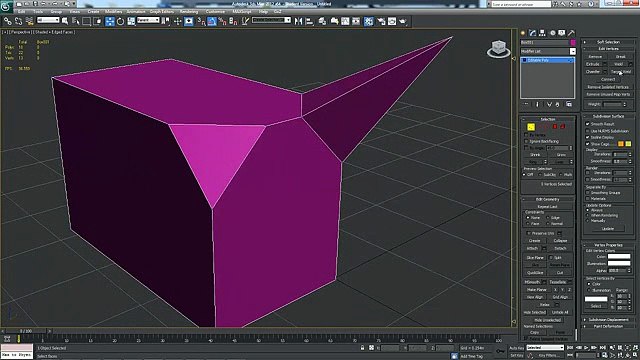640x360 pixels.
Task: Toggle the 3D Snaps icon
Action: pos(201,21)
